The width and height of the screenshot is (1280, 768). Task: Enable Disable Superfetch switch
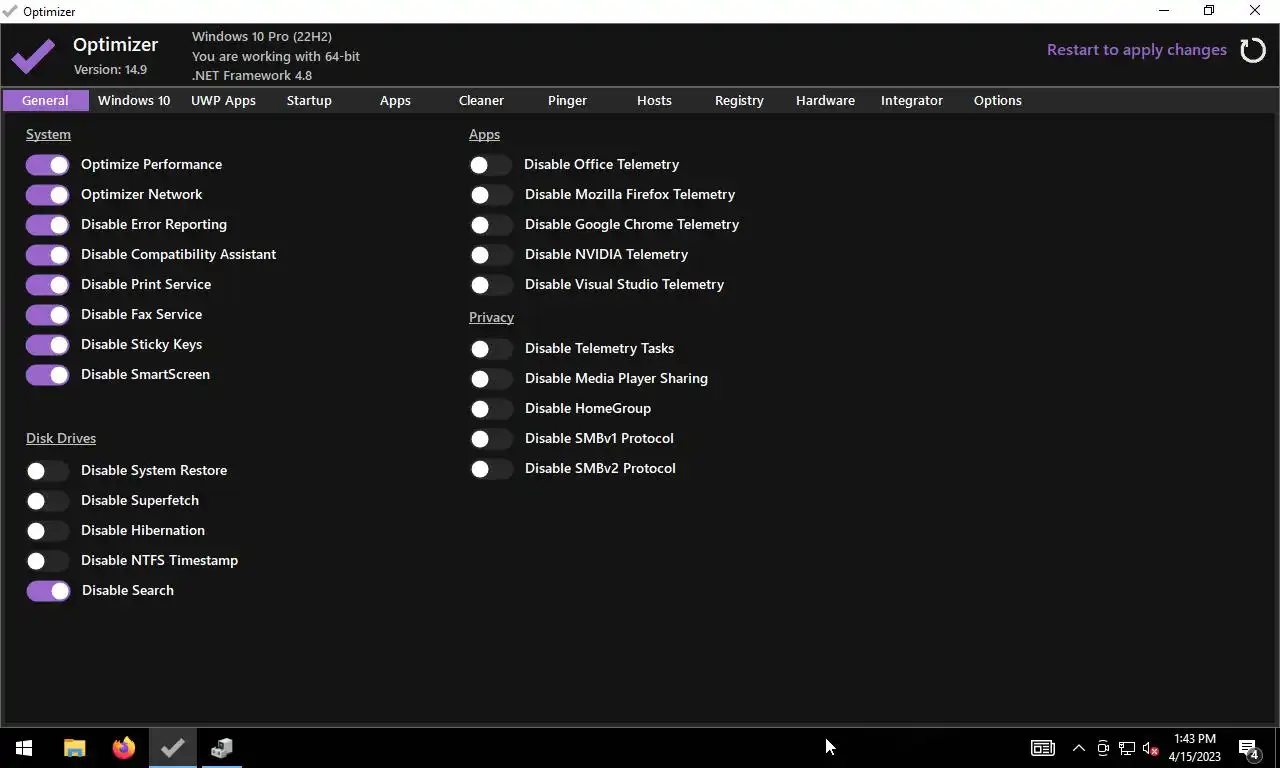(48, 501)
